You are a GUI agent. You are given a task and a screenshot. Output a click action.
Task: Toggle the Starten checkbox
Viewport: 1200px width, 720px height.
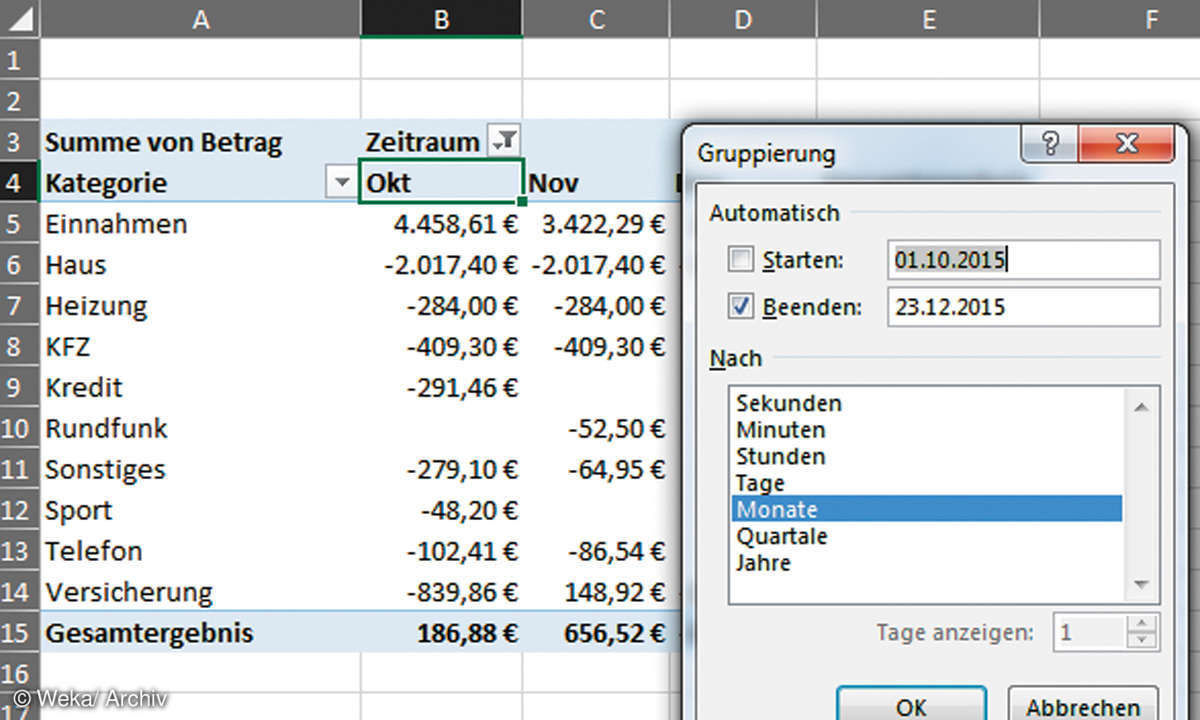pyautogui.click(x=740, y=260)
